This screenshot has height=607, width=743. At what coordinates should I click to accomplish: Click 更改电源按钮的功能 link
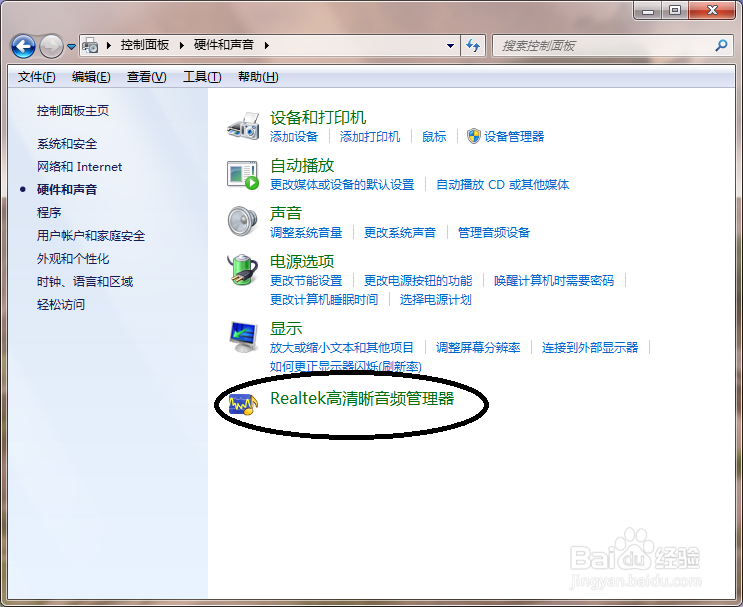(418, 281)
